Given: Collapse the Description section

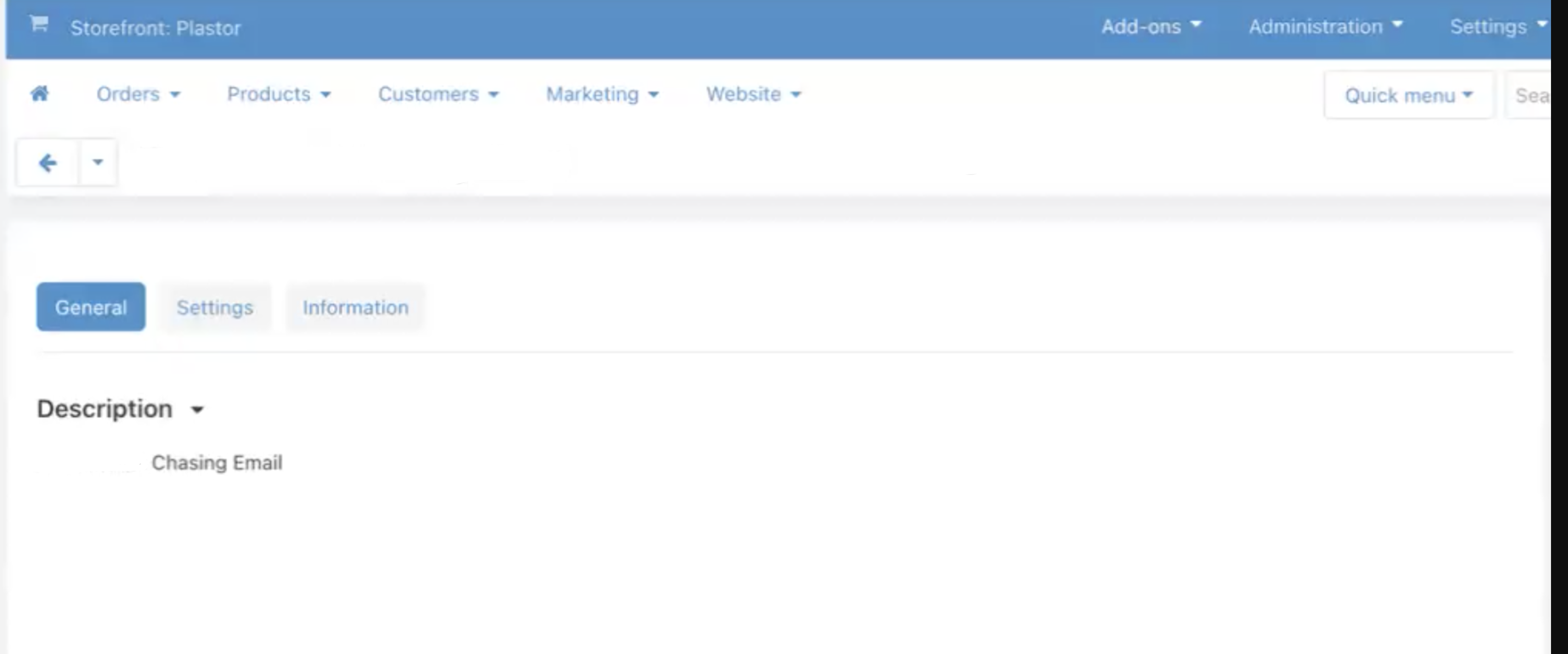Looking at the screenshot, I should tap(121, 409).
